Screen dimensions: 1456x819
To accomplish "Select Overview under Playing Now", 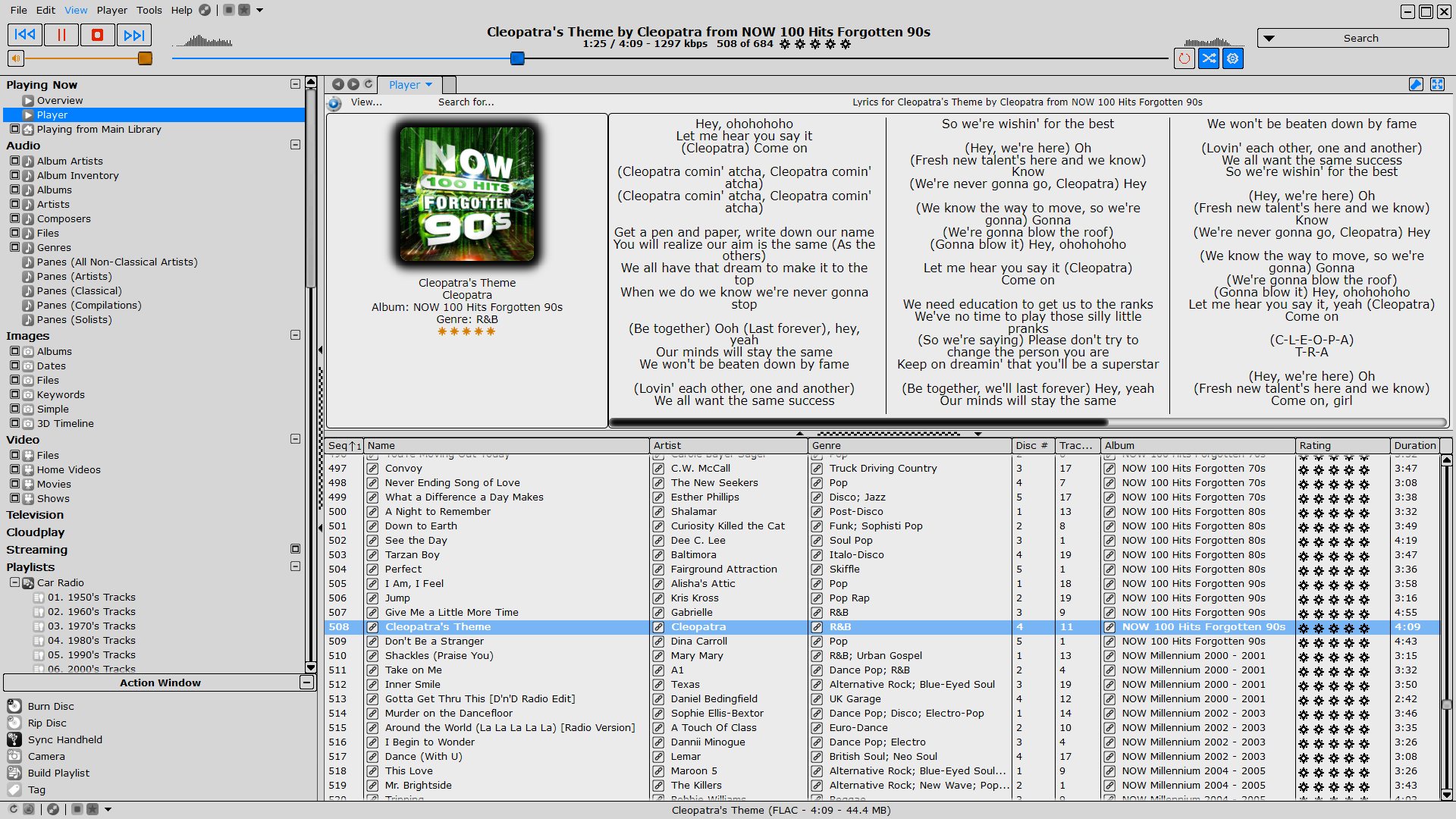I will [x=60, y=100].
